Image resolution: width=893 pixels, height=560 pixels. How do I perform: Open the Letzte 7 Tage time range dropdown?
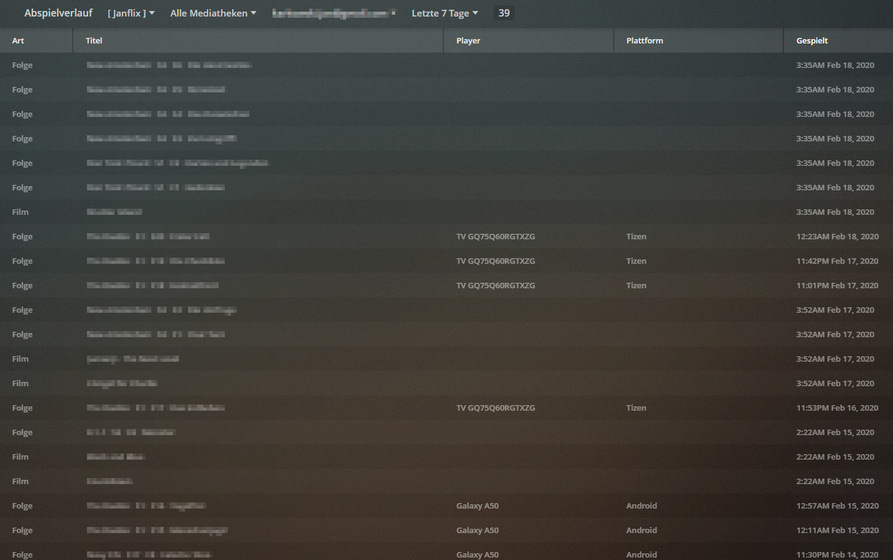click(x=445, y=13)
